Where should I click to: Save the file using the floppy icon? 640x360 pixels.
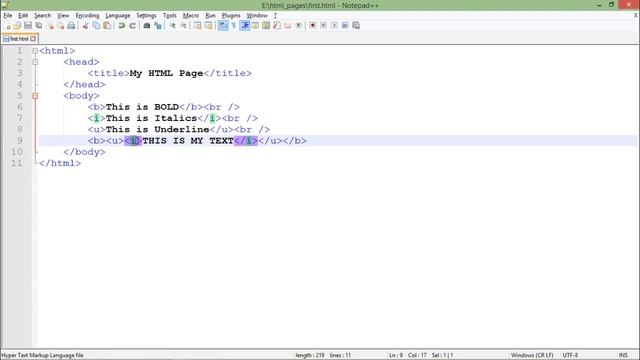pos(28,25)
